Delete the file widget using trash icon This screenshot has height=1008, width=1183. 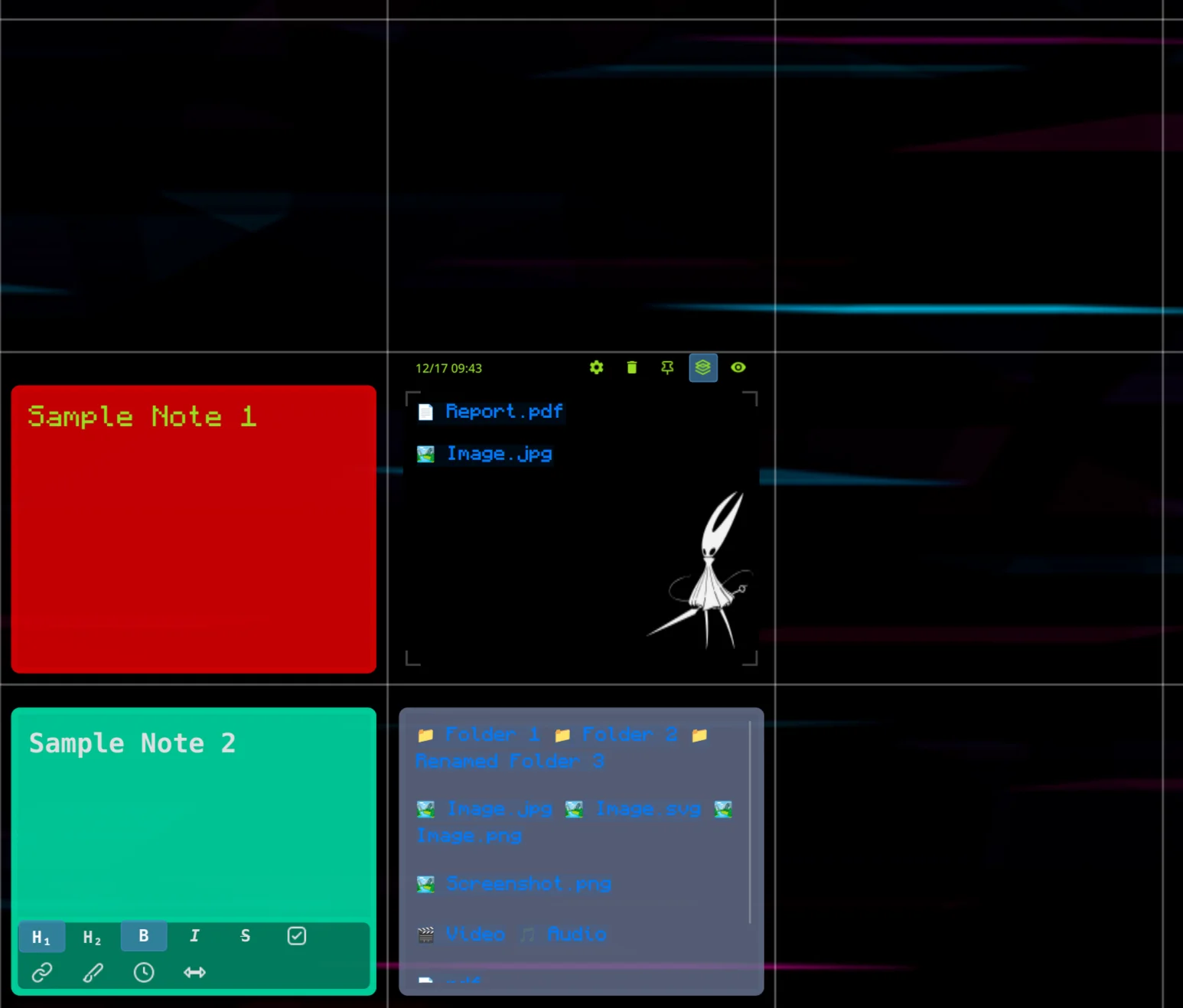(x=631, y=368)
